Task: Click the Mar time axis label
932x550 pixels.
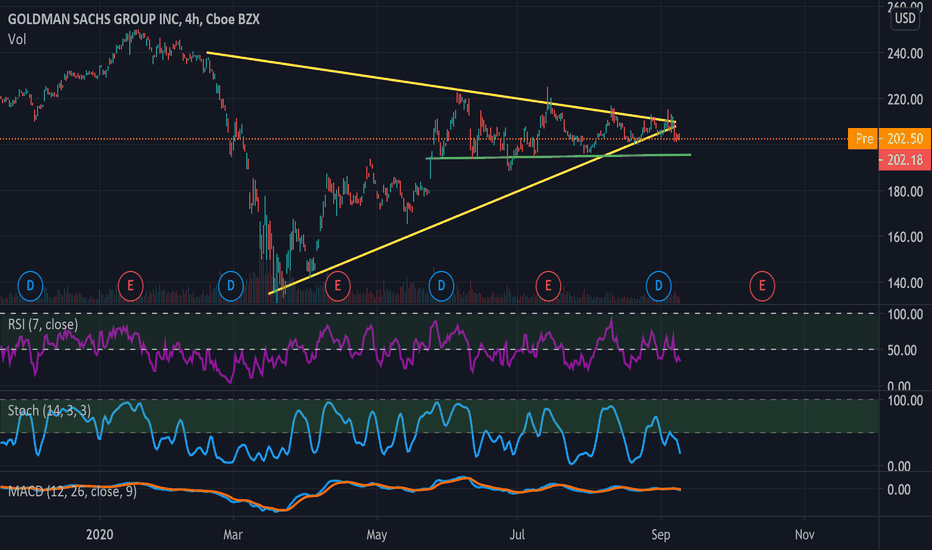Action: [232, 535]
